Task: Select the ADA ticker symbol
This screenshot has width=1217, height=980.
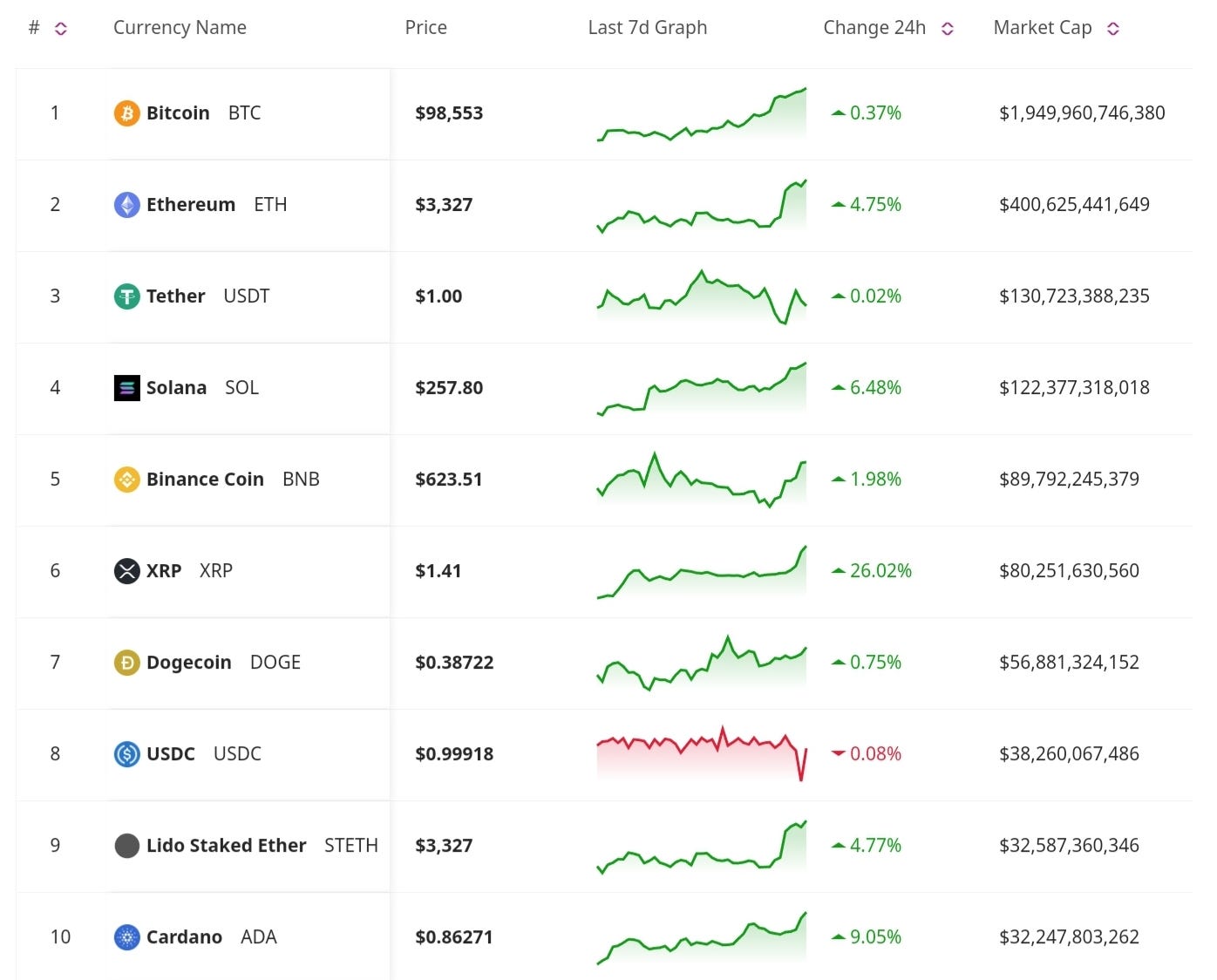Action: [x=259, y=937]
